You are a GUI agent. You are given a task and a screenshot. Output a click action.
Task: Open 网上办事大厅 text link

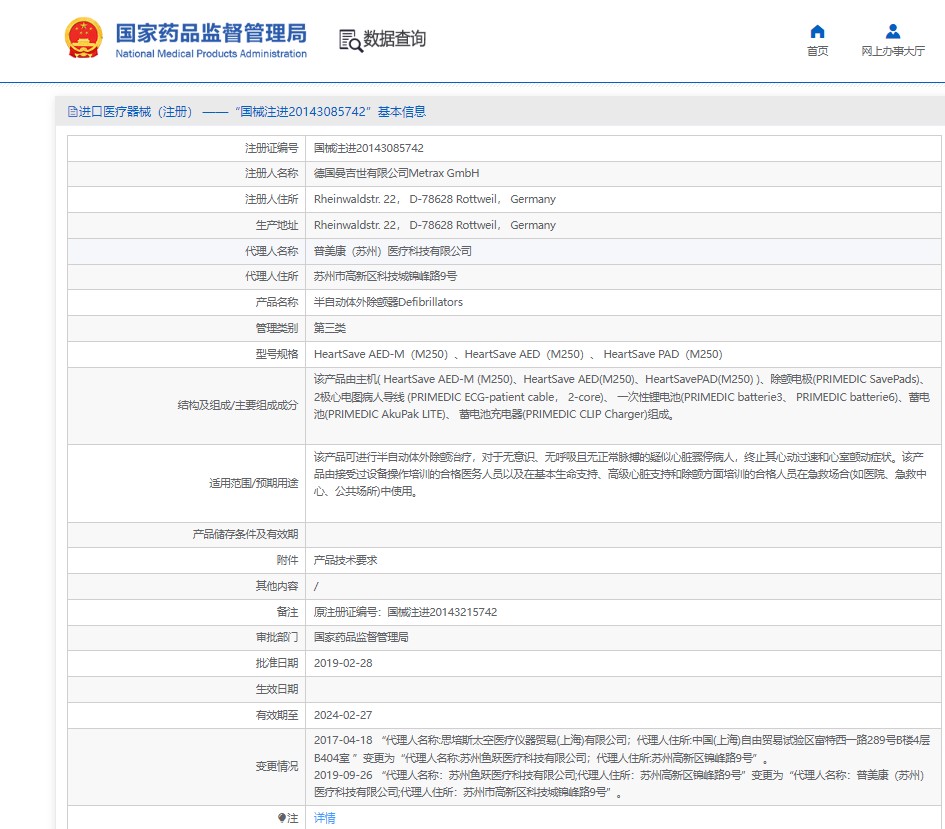pos(892,52)
